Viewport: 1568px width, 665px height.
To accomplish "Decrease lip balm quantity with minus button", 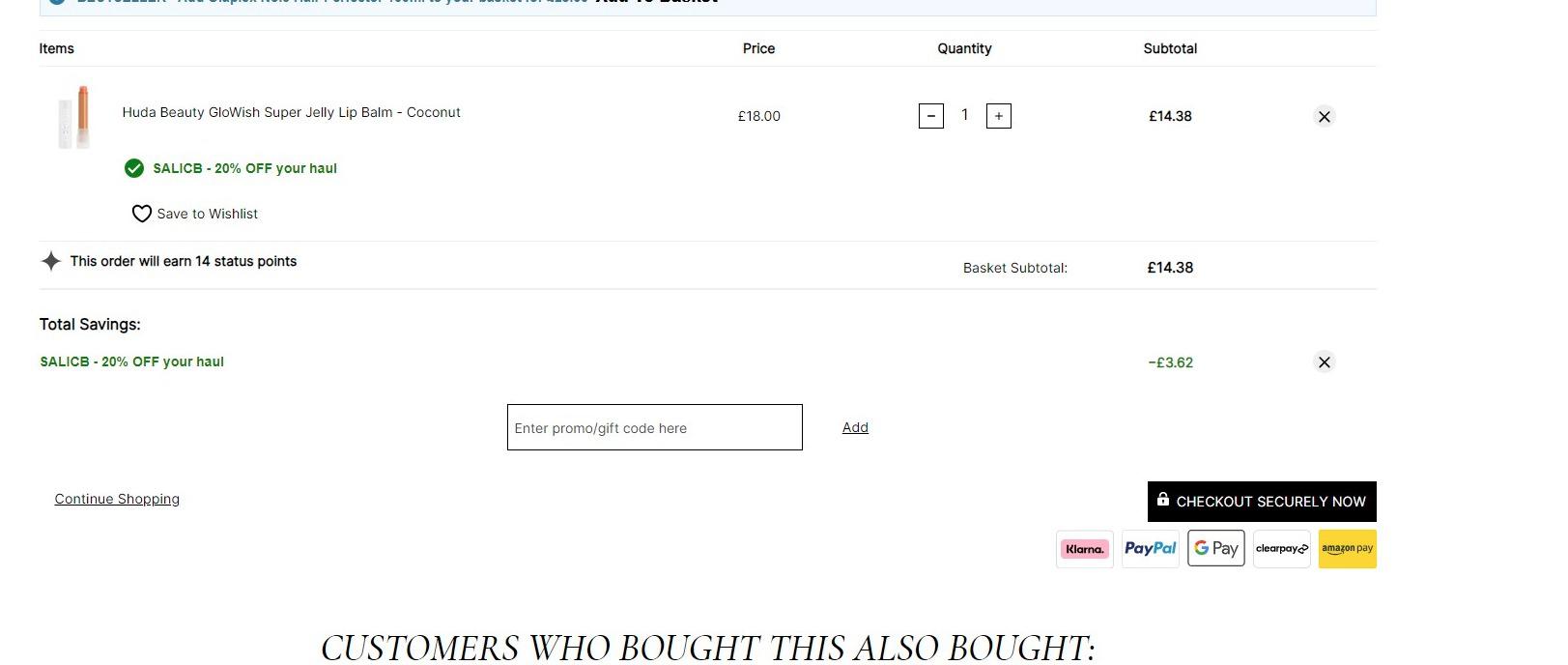I will [x=930, y=116].
